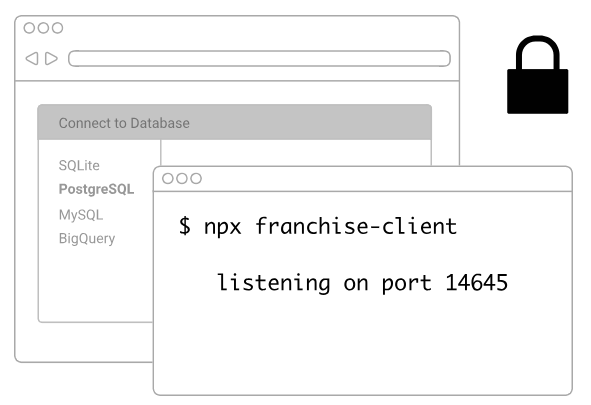591x405 pixels.
Task: Select PostgreSQL in the database list
Action: point(96,189)
